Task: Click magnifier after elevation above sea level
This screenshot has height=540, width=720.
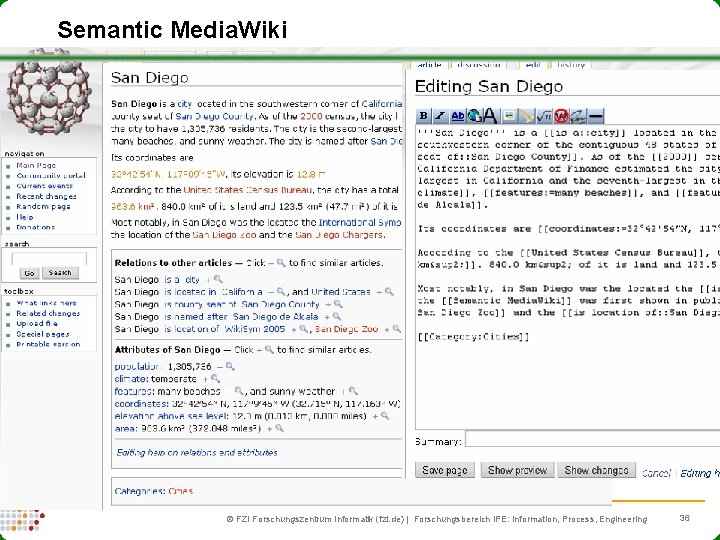Action: pyautogui.click(x=385, y=416)
